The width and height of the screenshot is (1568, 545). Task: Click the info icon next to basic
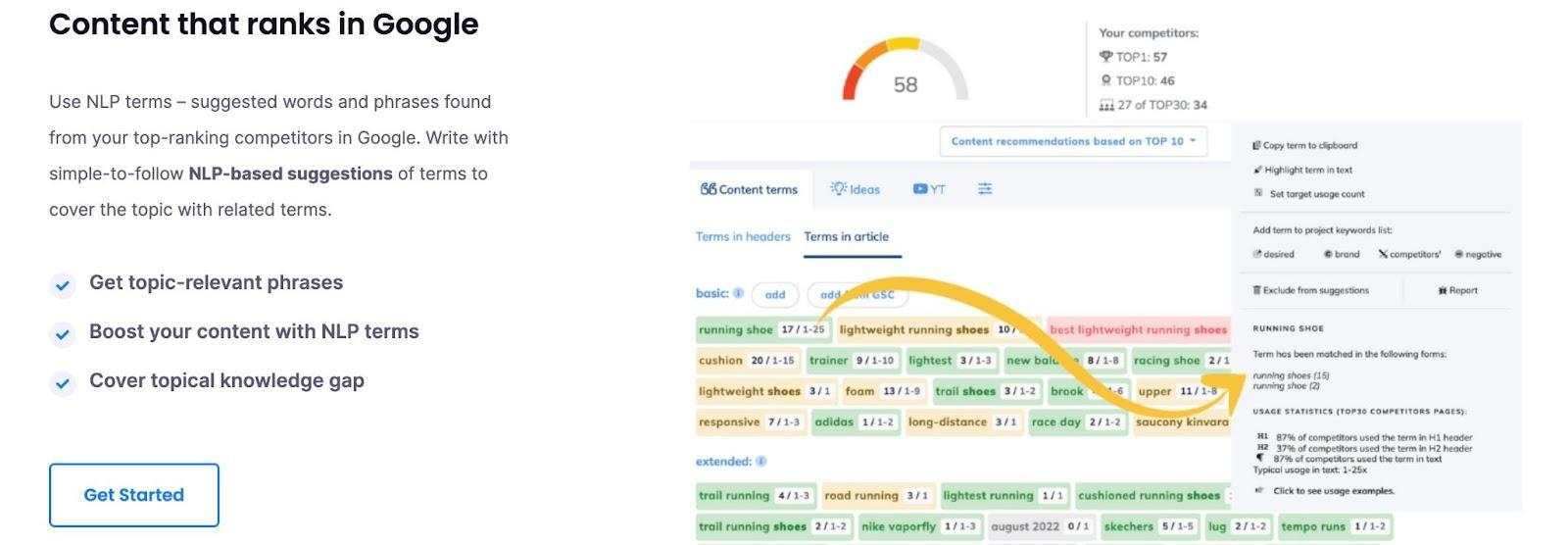(738, 293)
